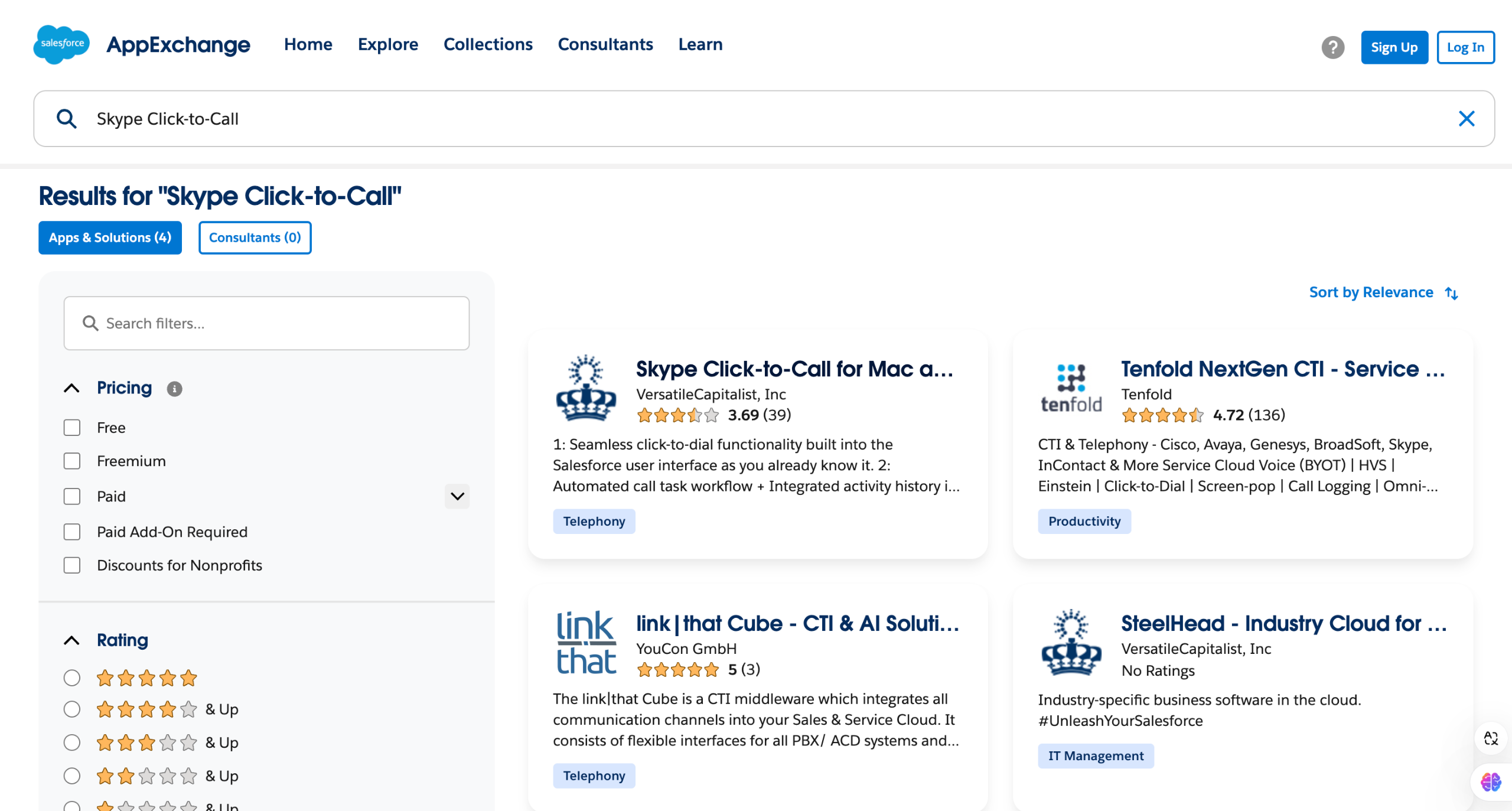Image resolution: width=1512 pixels, height=811 pixels.
Task: Go to Collections in the navigation
Action: tap(488, 44)
